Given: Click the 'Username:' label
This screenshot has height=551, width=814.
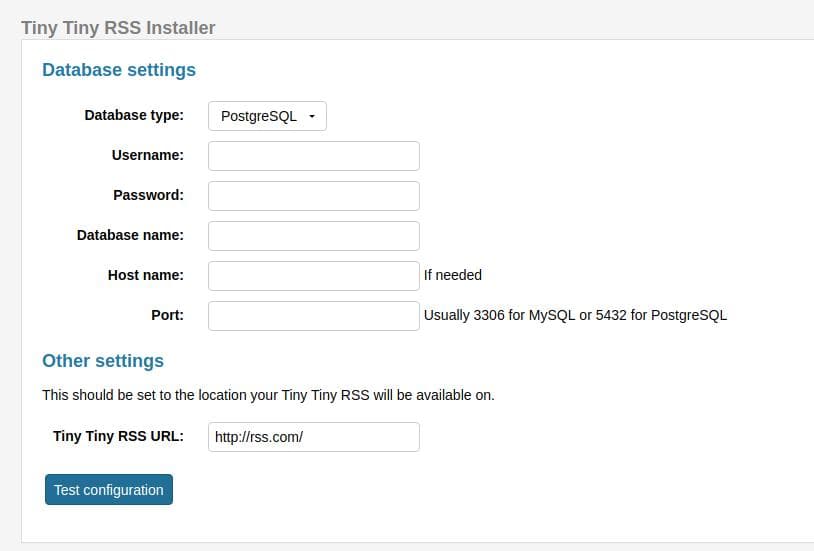Looking at the screenshot, I should (147, 155).
